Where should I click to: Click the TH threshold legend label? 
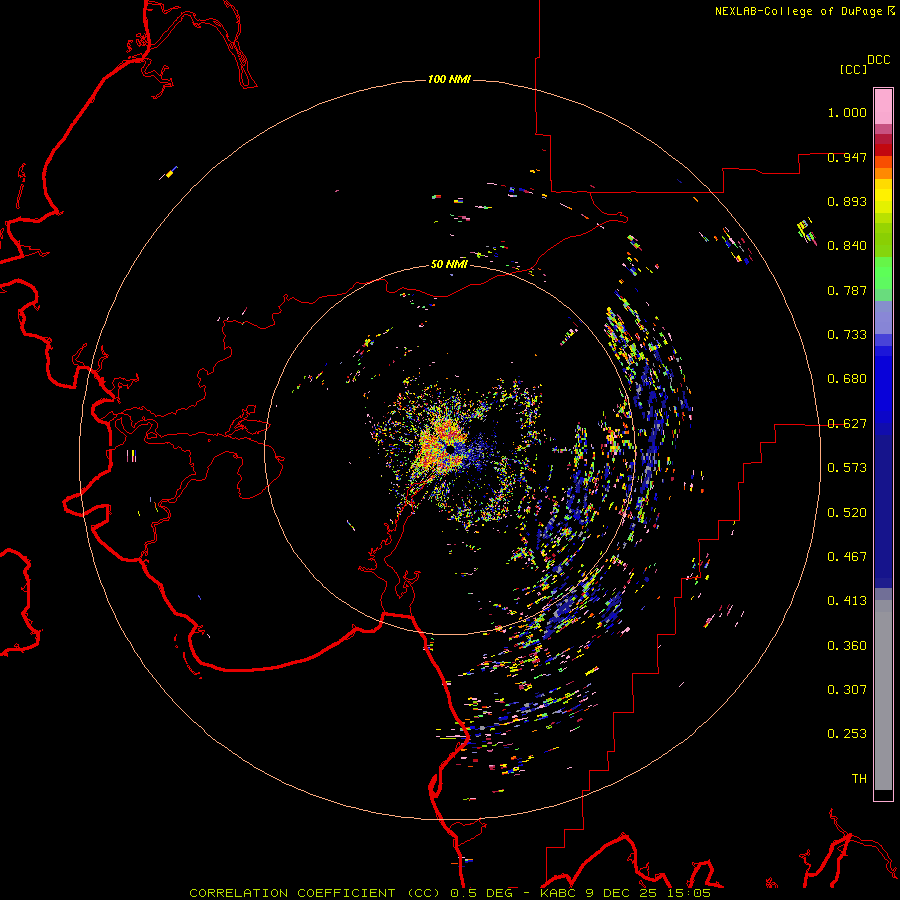pyautogui.click(x=859, y=779)
